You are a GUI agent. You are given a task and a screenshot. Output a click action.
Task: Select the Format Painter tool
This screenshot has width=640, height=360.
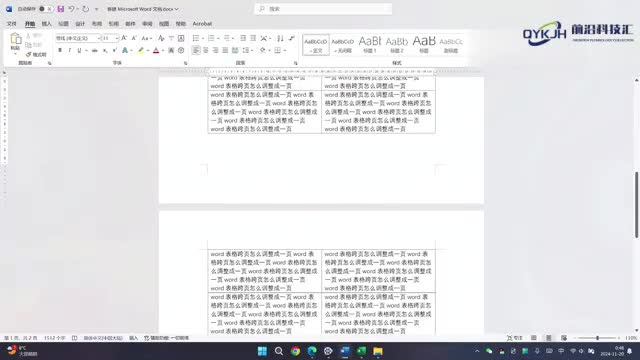36,54
